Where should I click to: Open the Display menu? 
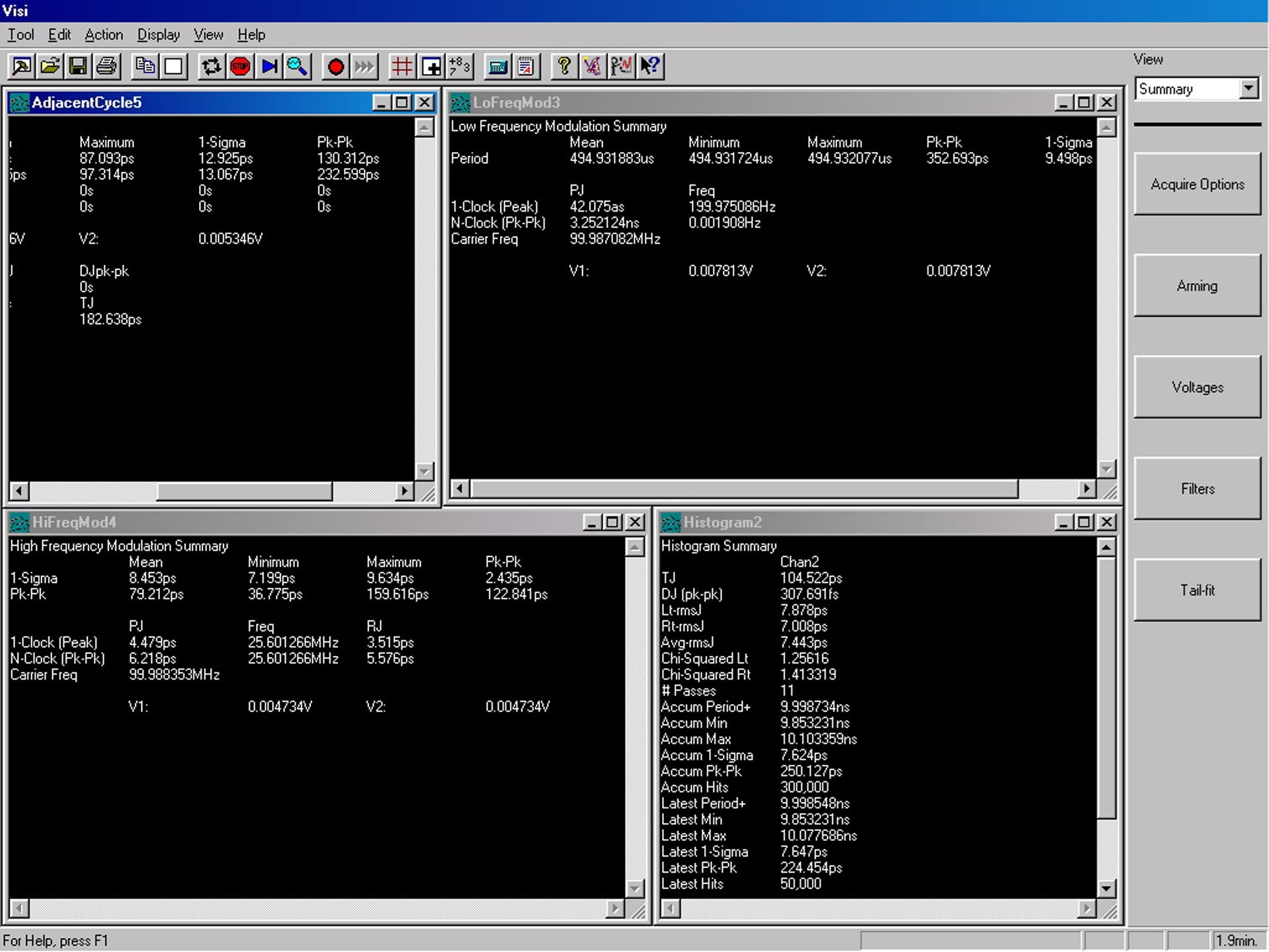click(x=159, y=34)
